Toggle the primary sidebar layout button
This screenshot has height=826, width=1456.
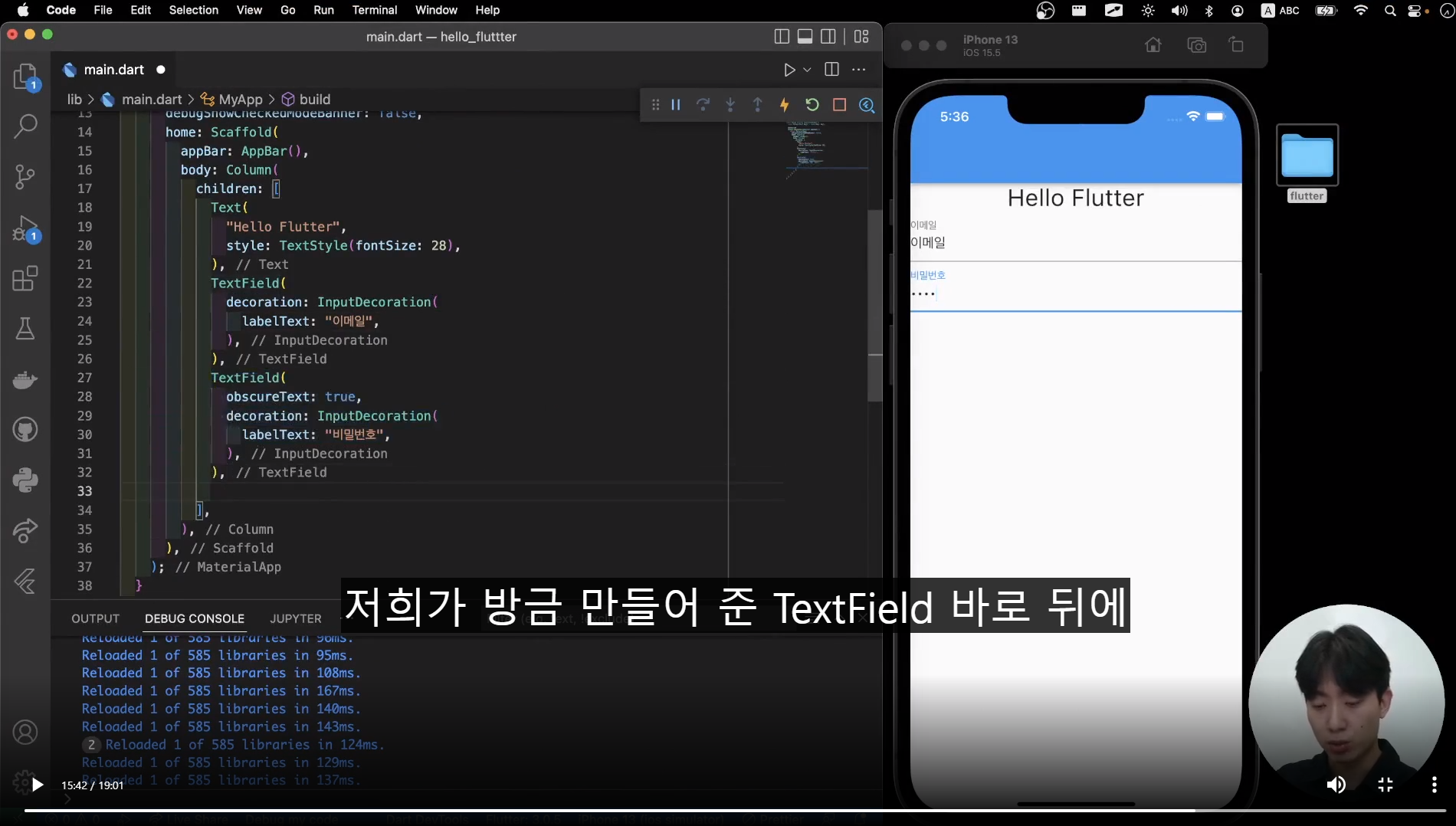point(782,36)
